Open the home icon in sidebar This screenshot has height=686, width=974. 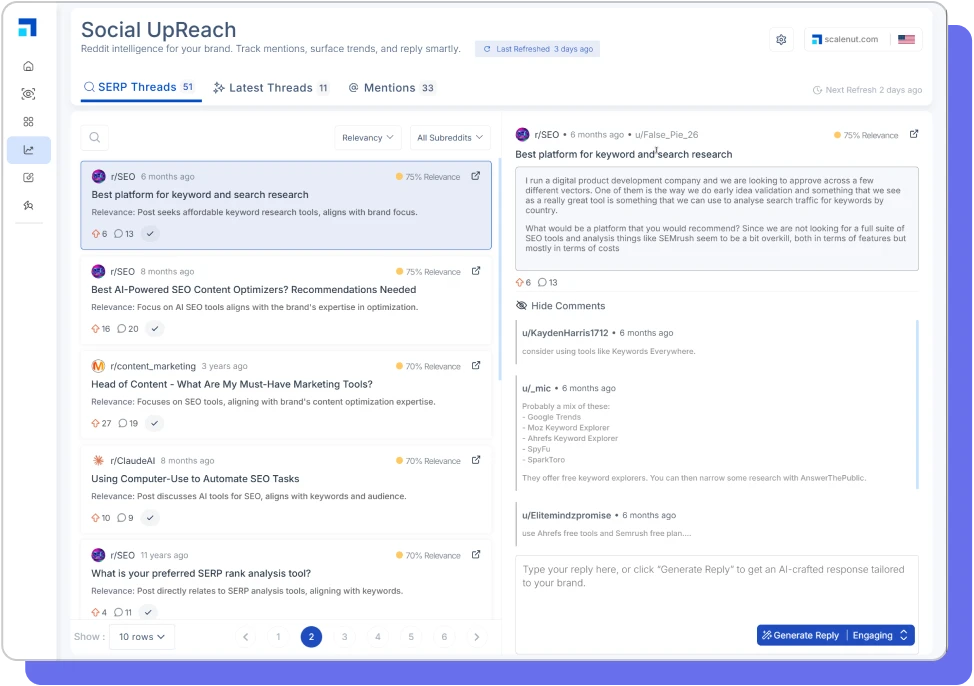tap(28, 66)
